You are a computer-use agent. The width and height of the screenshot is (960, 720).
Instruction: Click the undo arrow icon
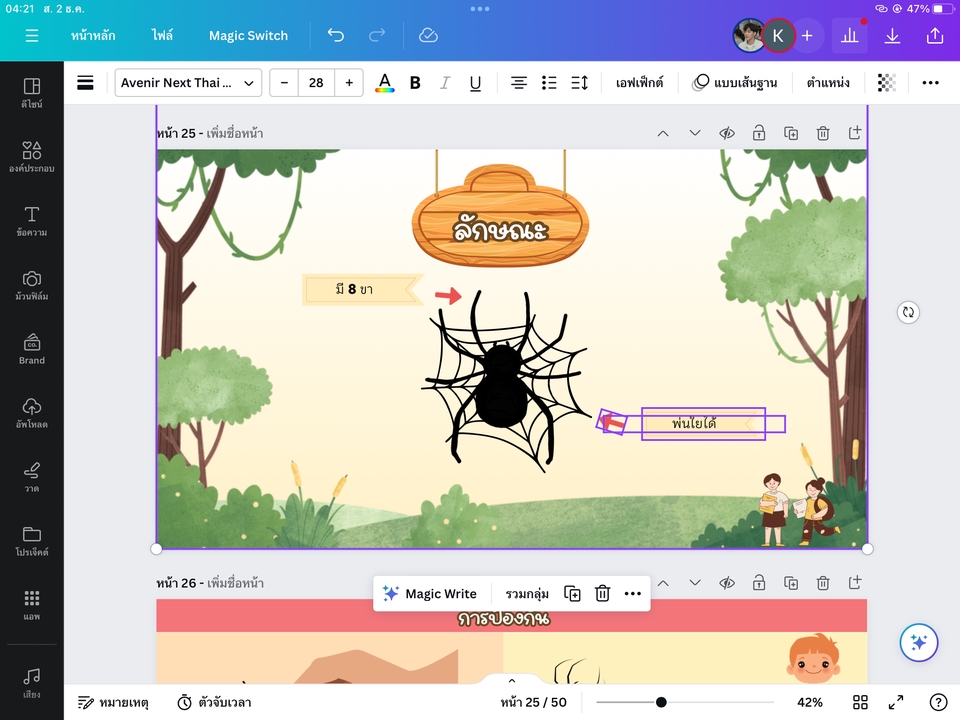tap(336, 35)
